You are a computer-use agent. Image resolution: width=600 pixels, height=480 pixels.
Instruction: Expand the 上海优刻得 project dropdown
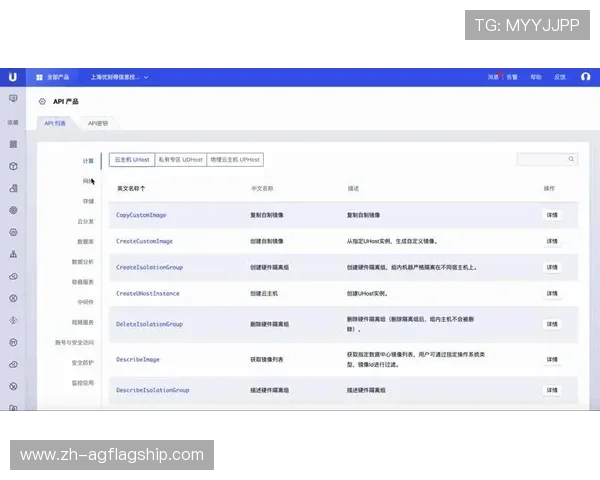(119, 77)
